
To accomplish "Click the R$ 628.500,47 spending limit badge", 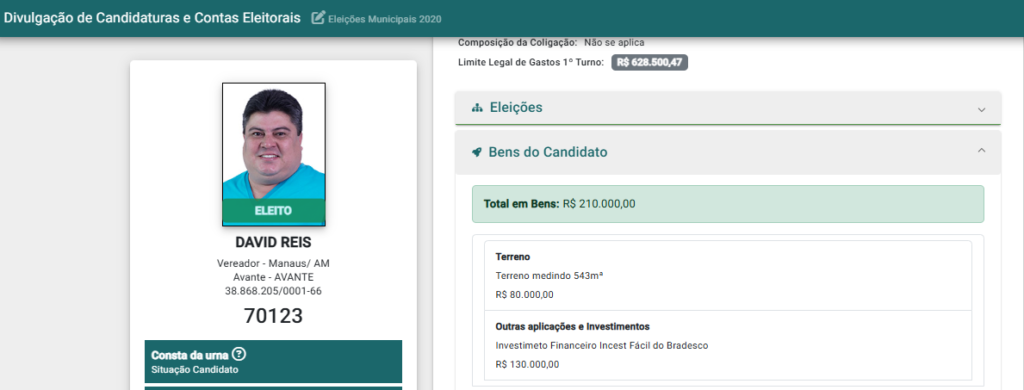I will (650, 63).
